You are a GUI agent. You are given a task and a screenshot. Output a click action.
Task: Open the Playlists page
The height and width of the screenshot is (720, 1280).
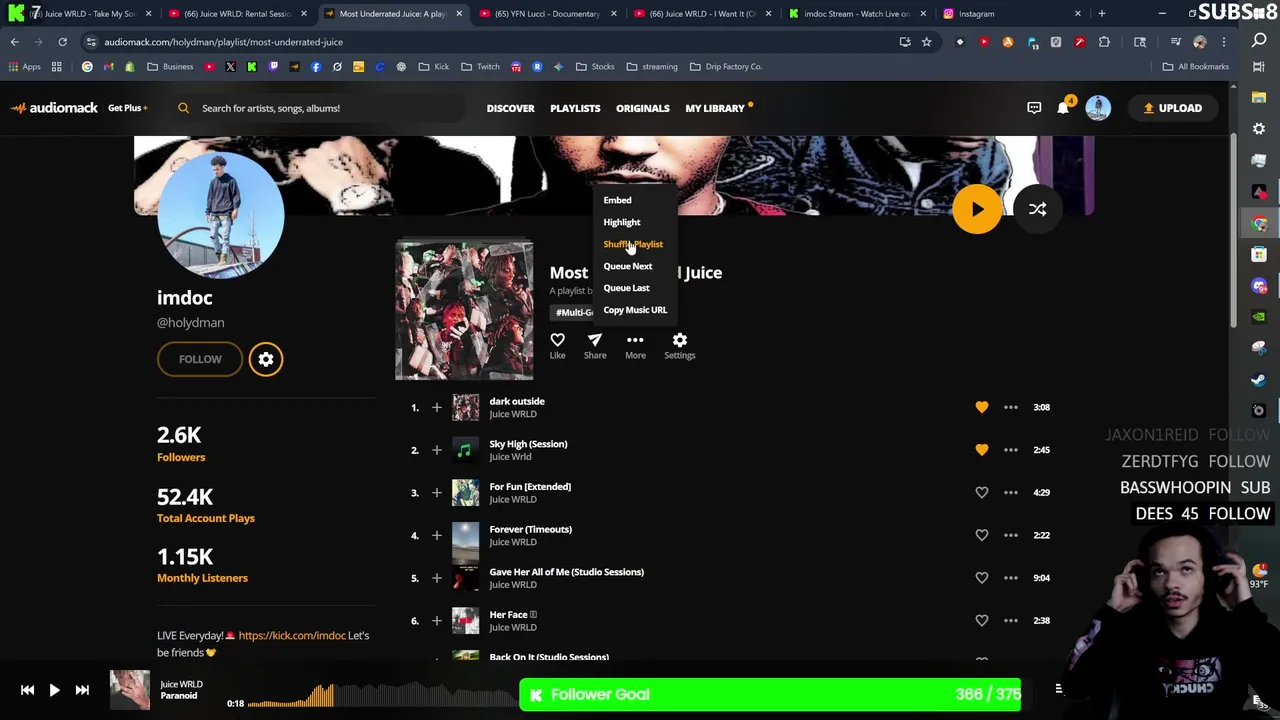(x=575, y=108)
